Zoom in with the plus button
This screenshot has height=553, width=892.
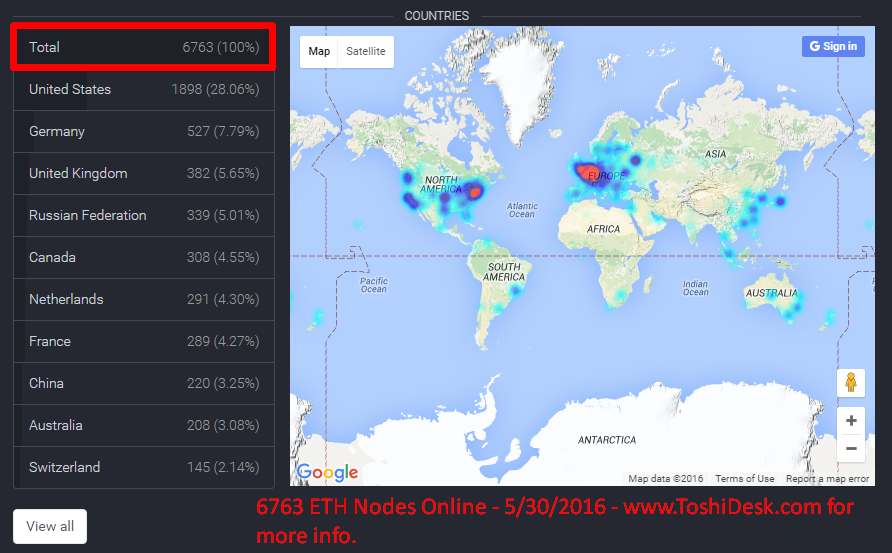[851, 420]
